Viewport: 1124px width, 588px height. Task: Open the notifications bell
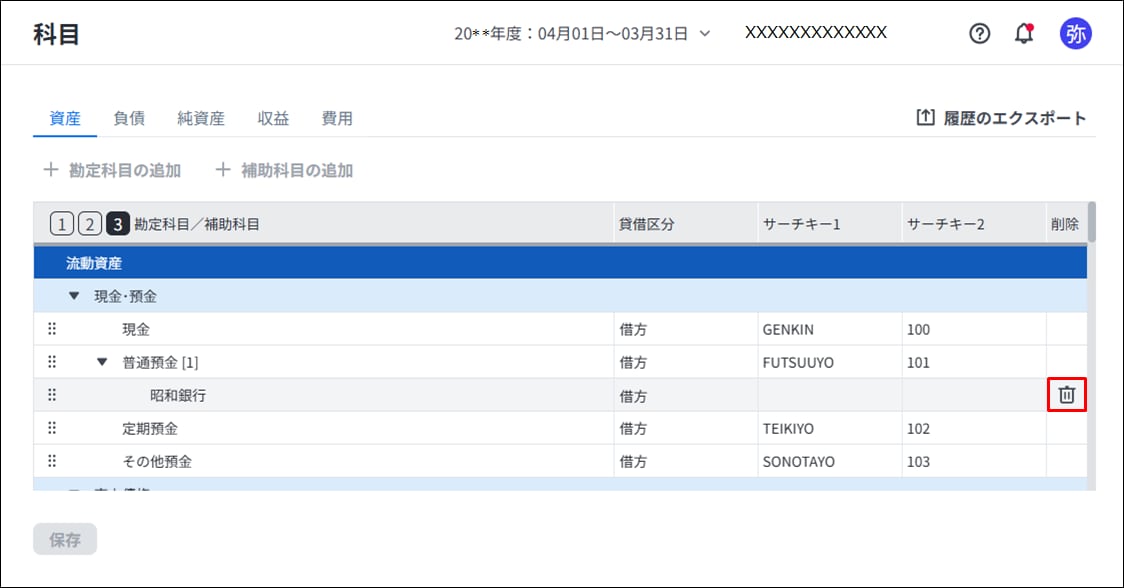coord(1024,33)
